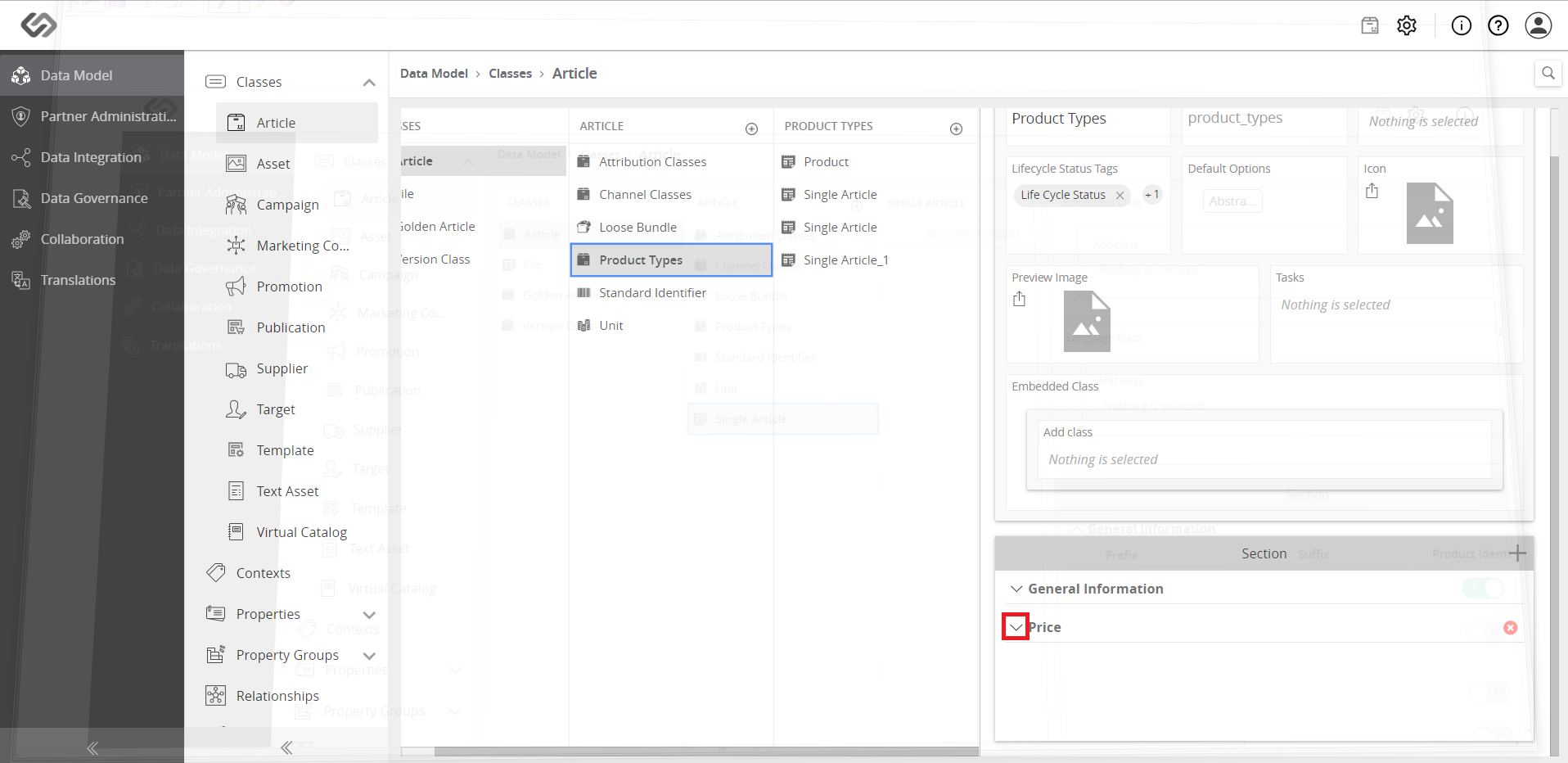
Task: Click the info circle icon
Action: (x=1462, y=25)
